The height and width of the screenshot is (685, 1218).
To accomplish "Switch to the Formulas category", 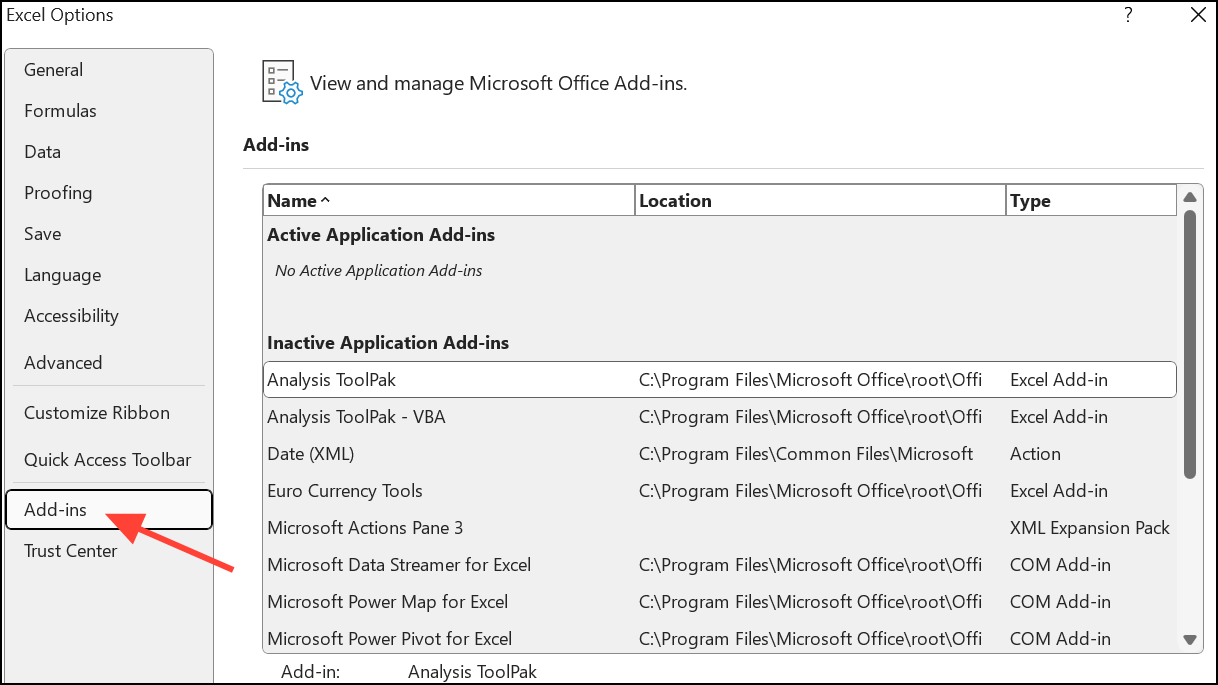I will coord(61,111).
